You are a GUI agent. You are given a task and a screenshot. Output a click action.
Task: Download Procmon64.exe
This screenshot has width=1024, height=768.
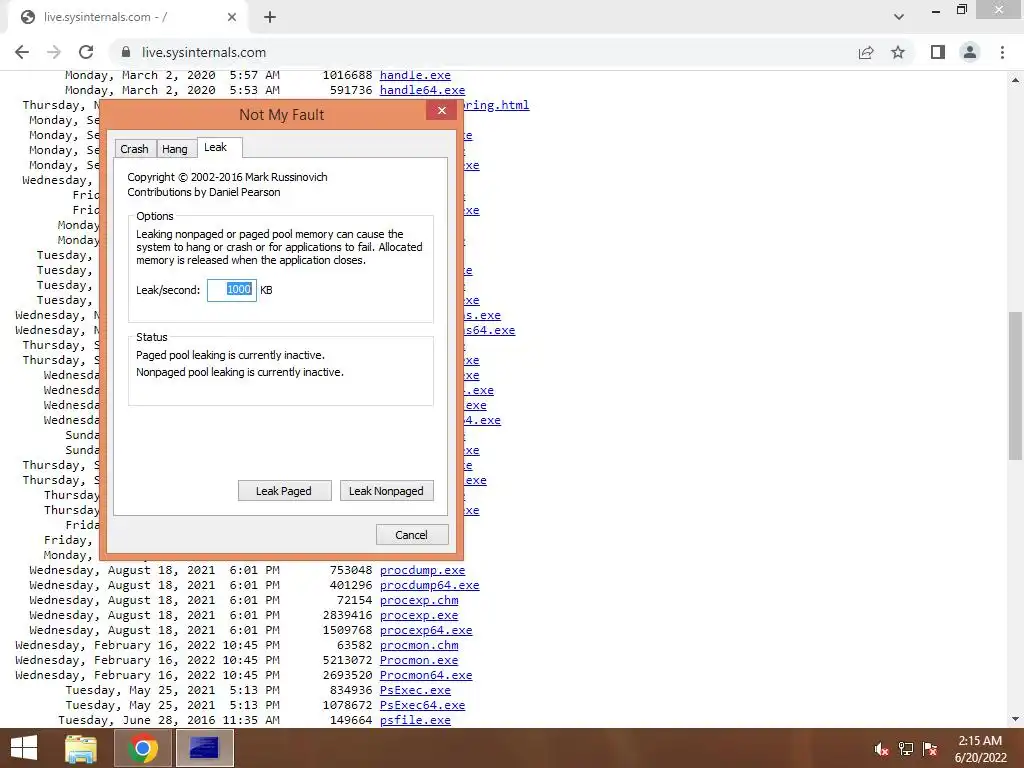426,675
